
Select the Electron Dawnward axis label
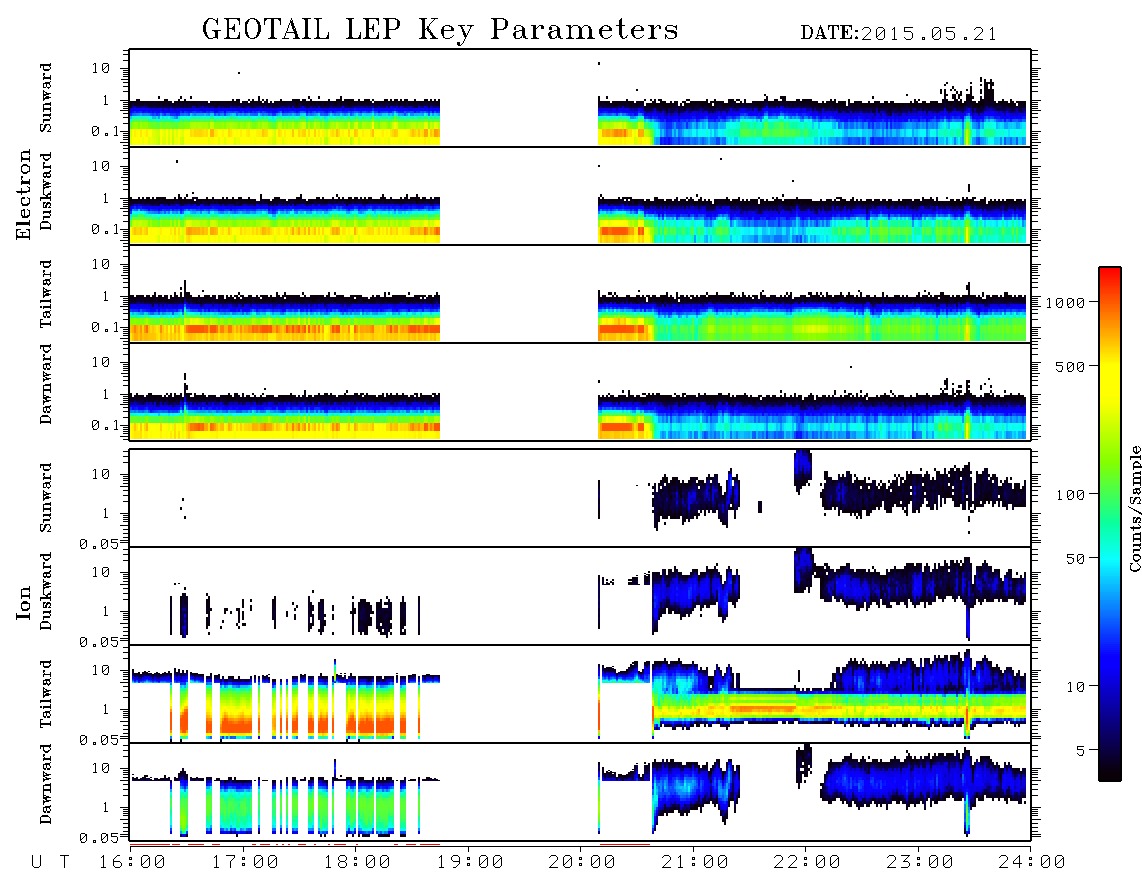[x=46, y=384]
